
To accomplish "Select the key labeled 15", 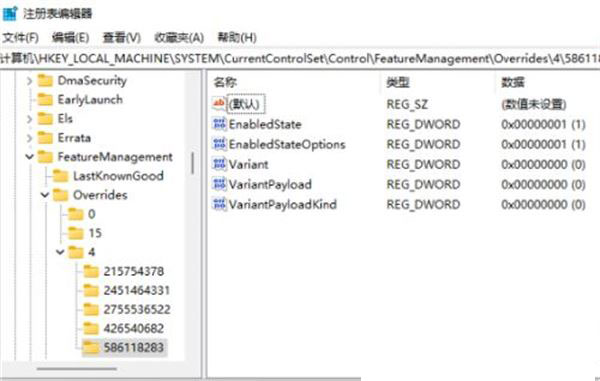I will pos(95,233).
